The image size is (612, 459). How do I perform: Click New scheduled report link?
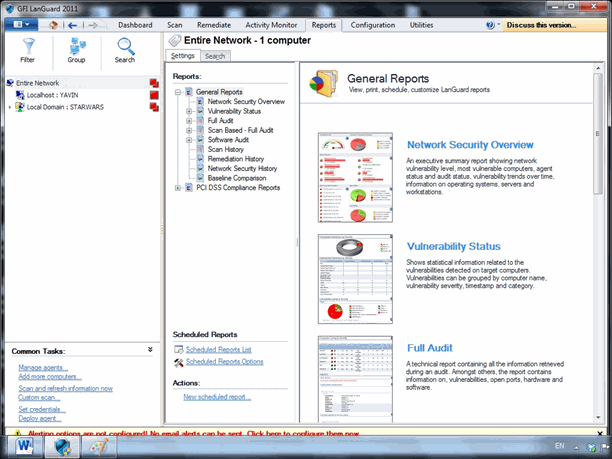[x=217, y=397]
